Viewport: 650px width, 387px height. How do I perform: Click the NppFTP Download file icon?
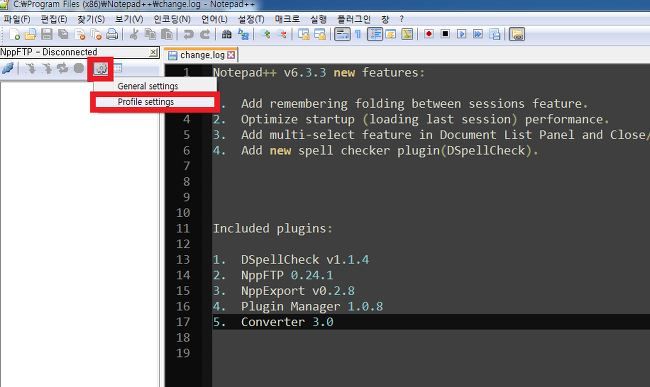click(x=30, y=68)
